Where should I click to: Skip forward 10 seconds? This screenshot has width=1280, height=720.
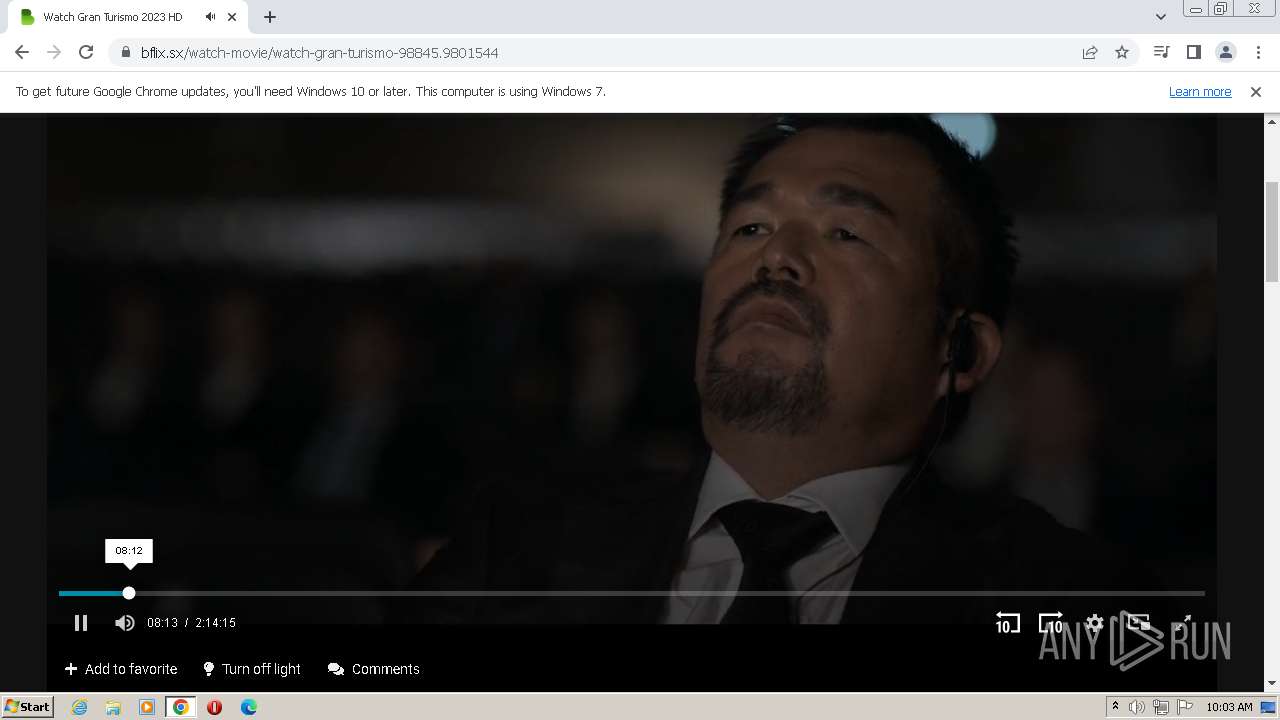point(1051,623)
